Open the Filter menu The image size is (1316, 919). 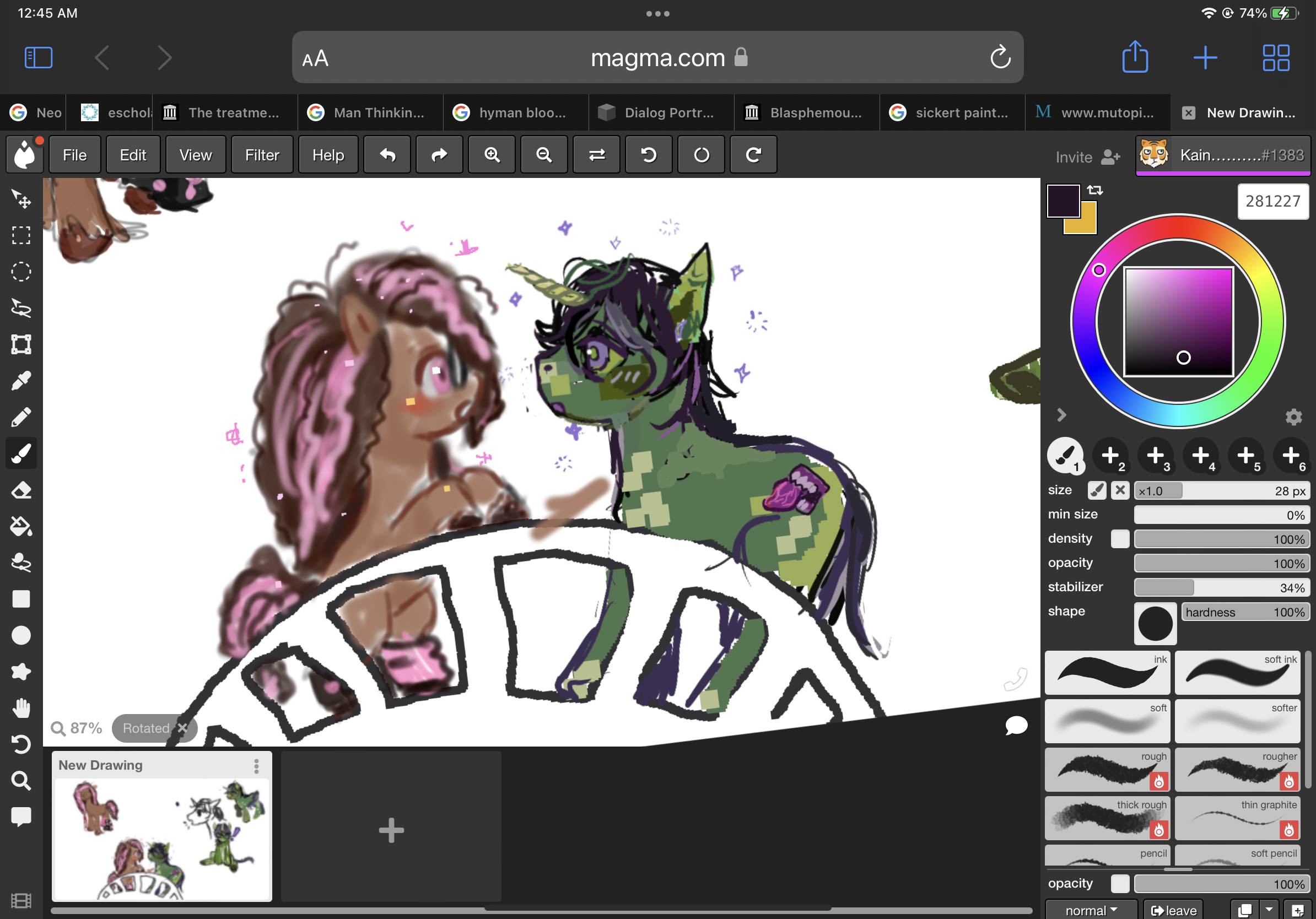[x=262, y=155]
